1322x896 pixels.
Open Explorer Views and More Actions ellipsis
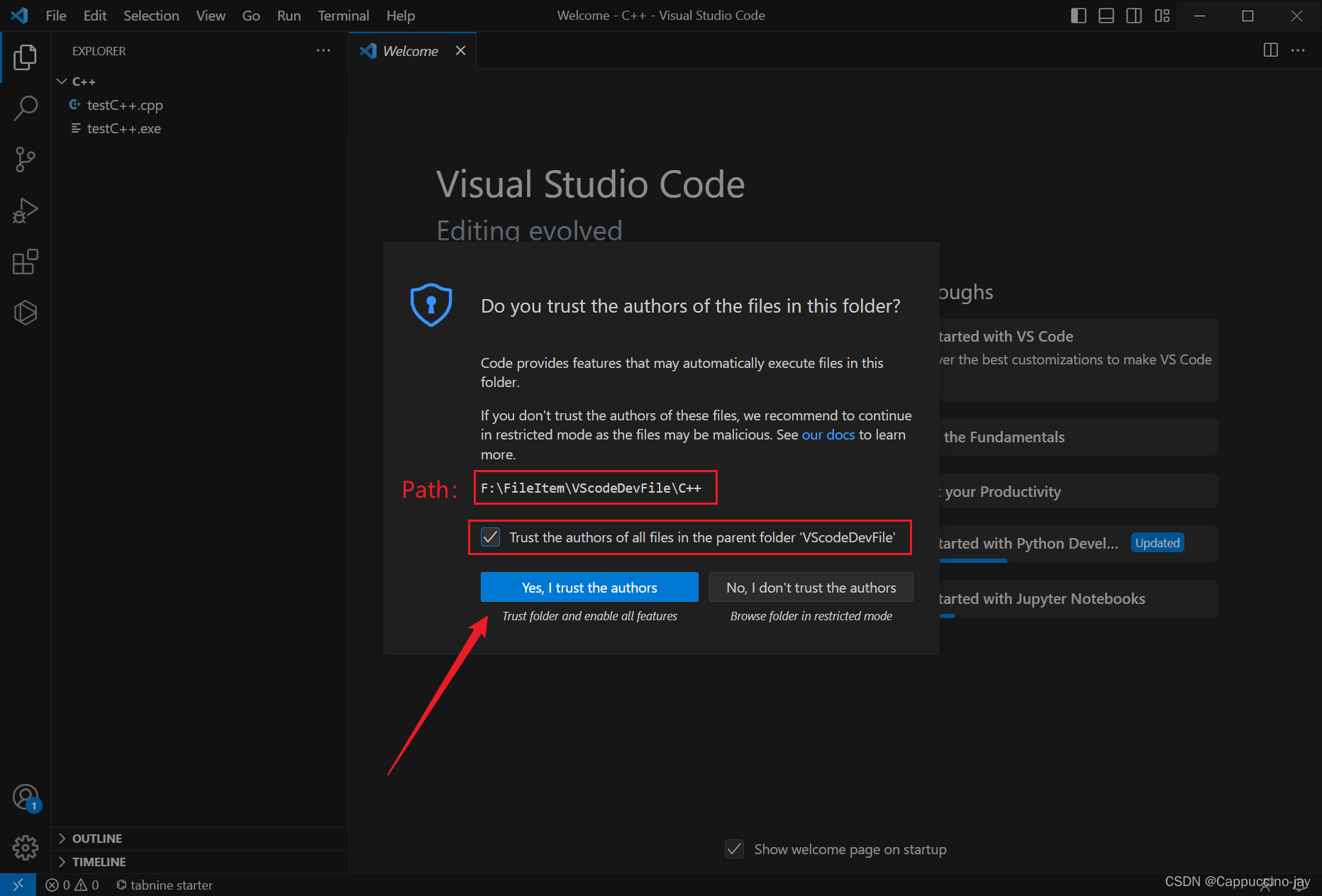coord(323,50)
